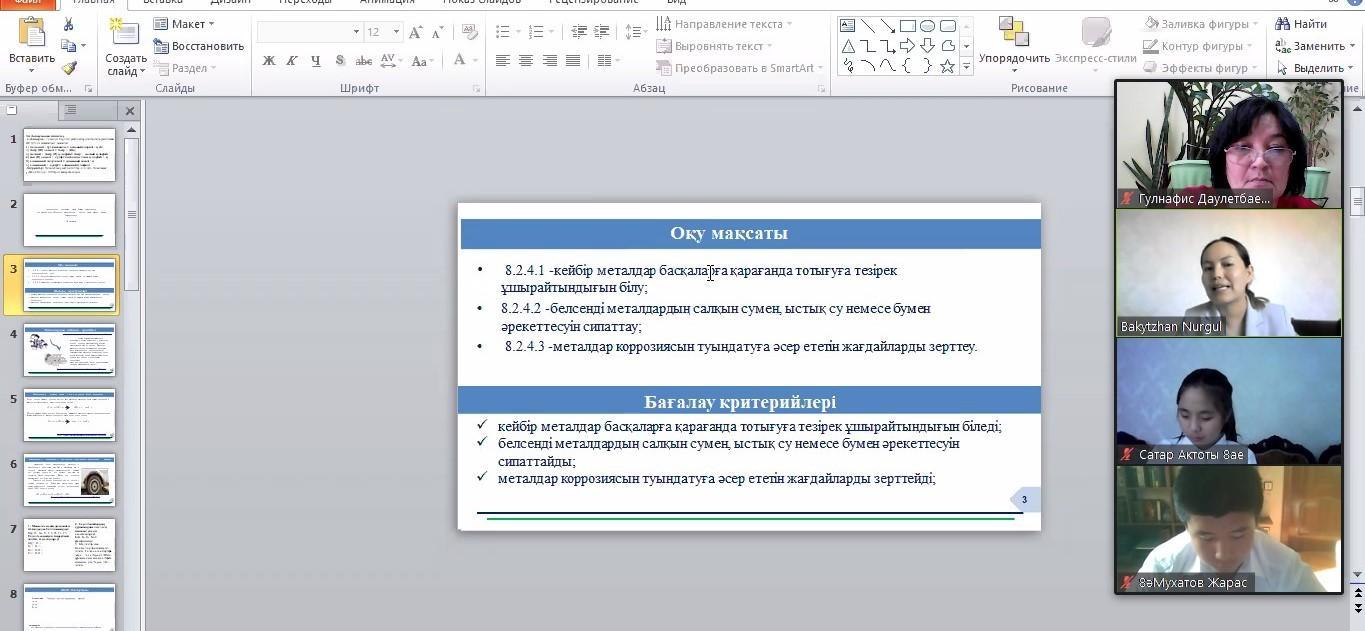The height and width of the screenshot is (631, 1365).
Task: Open the font size dropdown
Action: pyautogui.click(x=396, y=32)
